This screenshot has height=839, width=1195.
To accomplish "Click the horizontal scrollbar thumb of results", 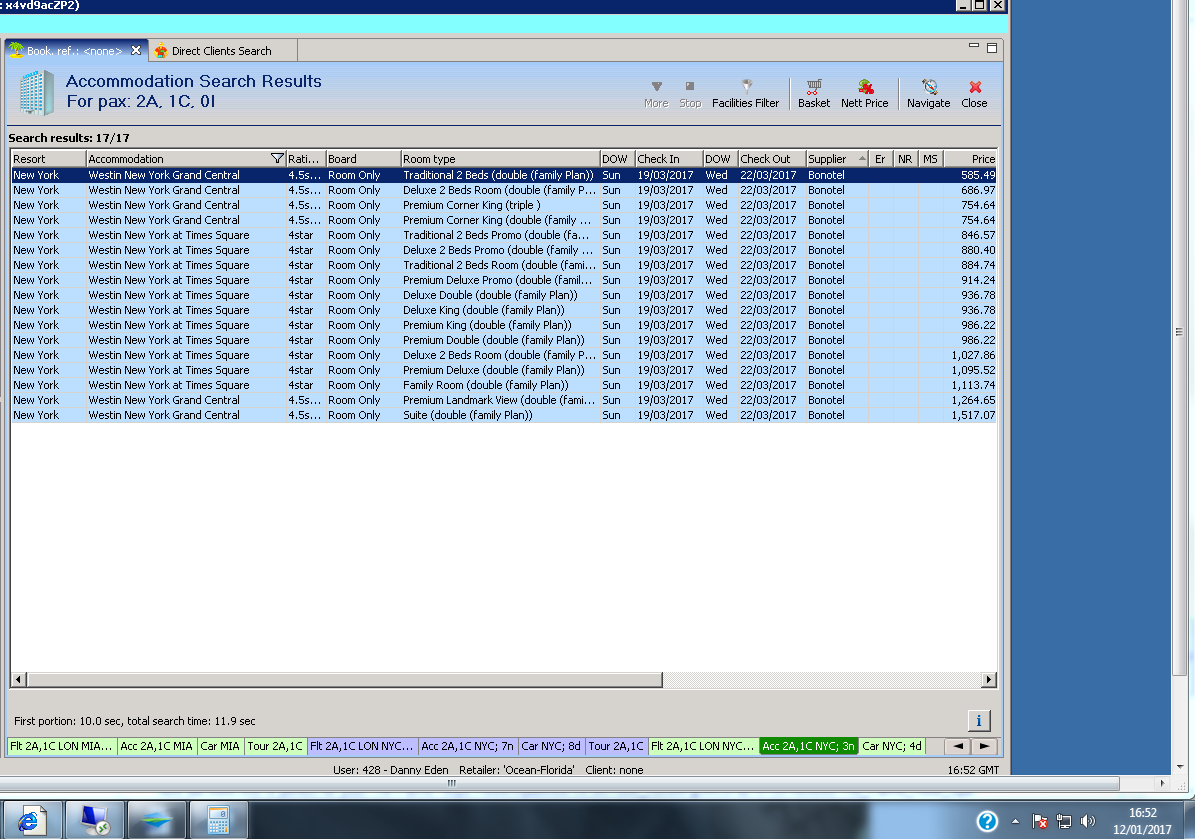I will pos(344,679).
